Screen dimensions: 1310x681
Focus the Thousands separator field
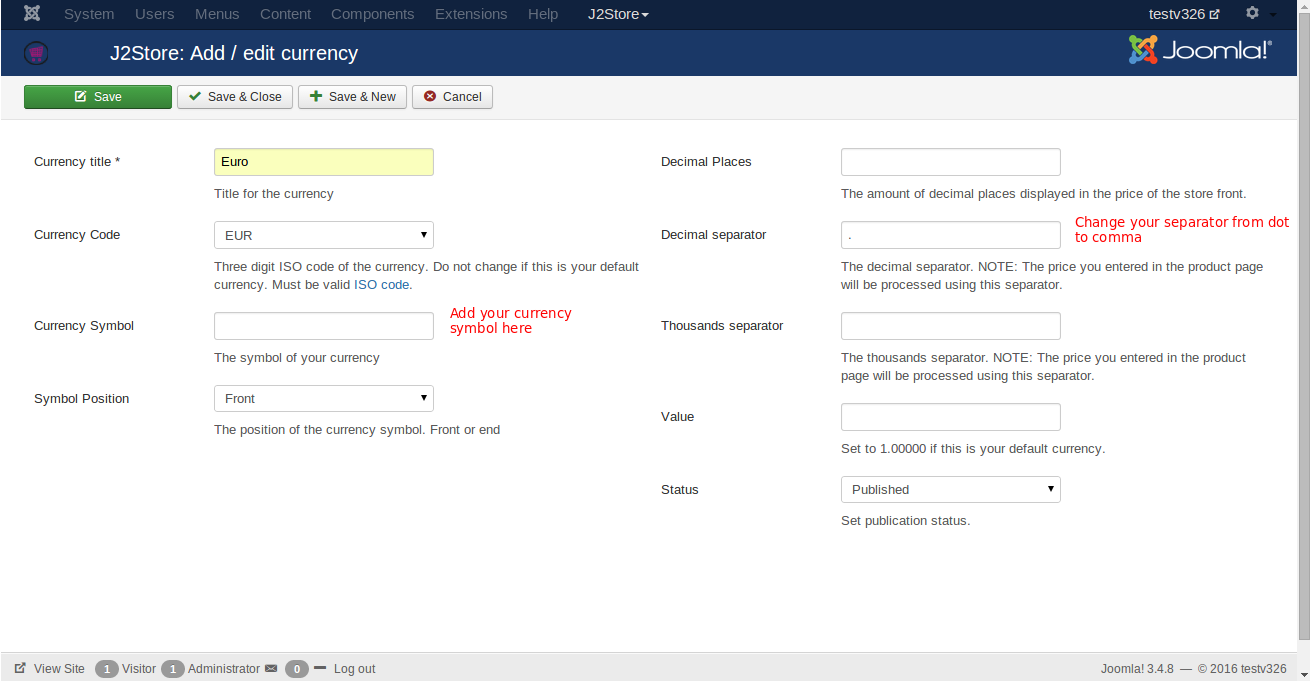click(x=951, y=326)
